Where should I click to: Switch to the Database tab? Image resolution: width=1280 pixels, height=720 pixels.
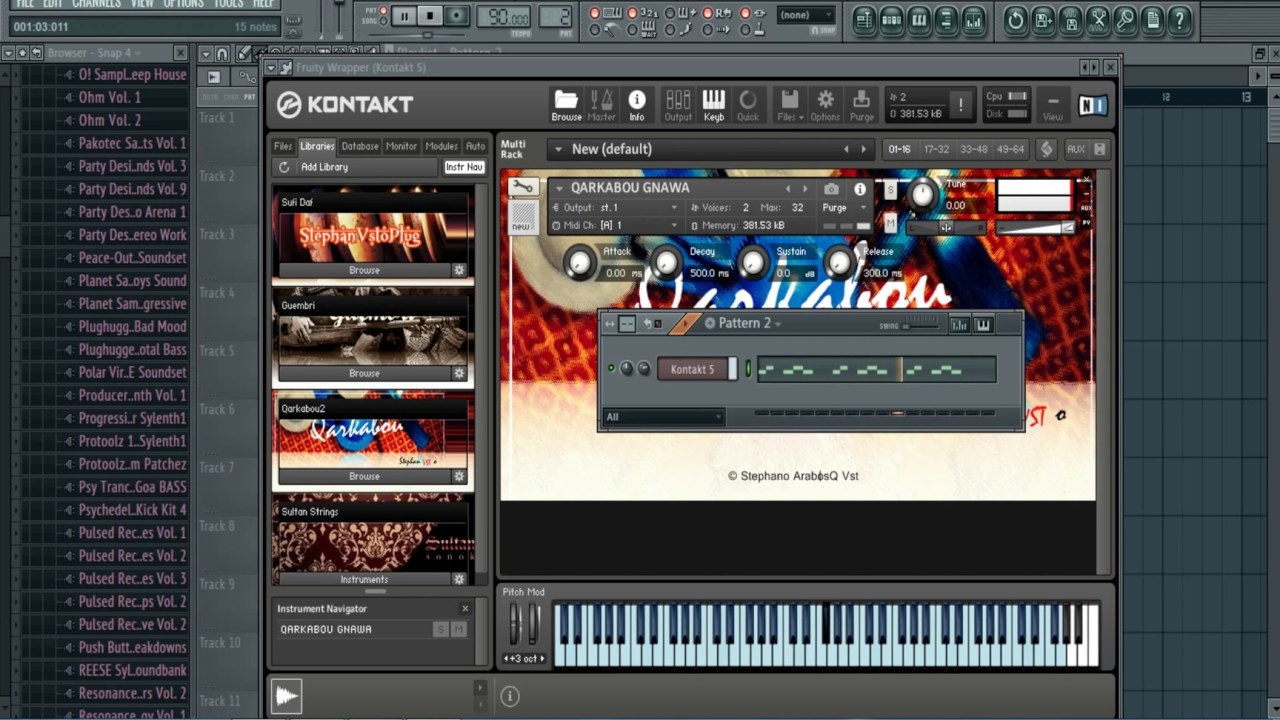pos(360,146)
